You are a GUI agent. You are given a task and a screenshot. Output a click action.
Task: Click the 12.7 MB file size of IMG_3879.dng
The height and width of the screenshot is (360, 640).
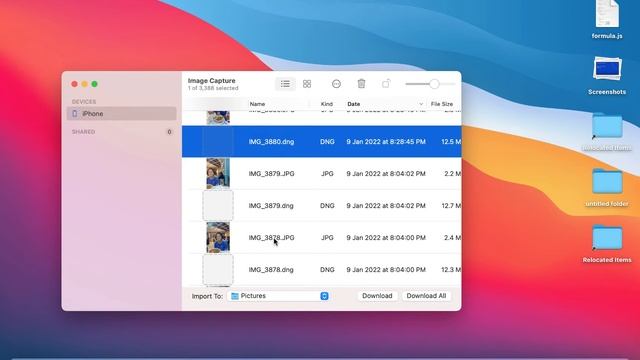point(451,206)
